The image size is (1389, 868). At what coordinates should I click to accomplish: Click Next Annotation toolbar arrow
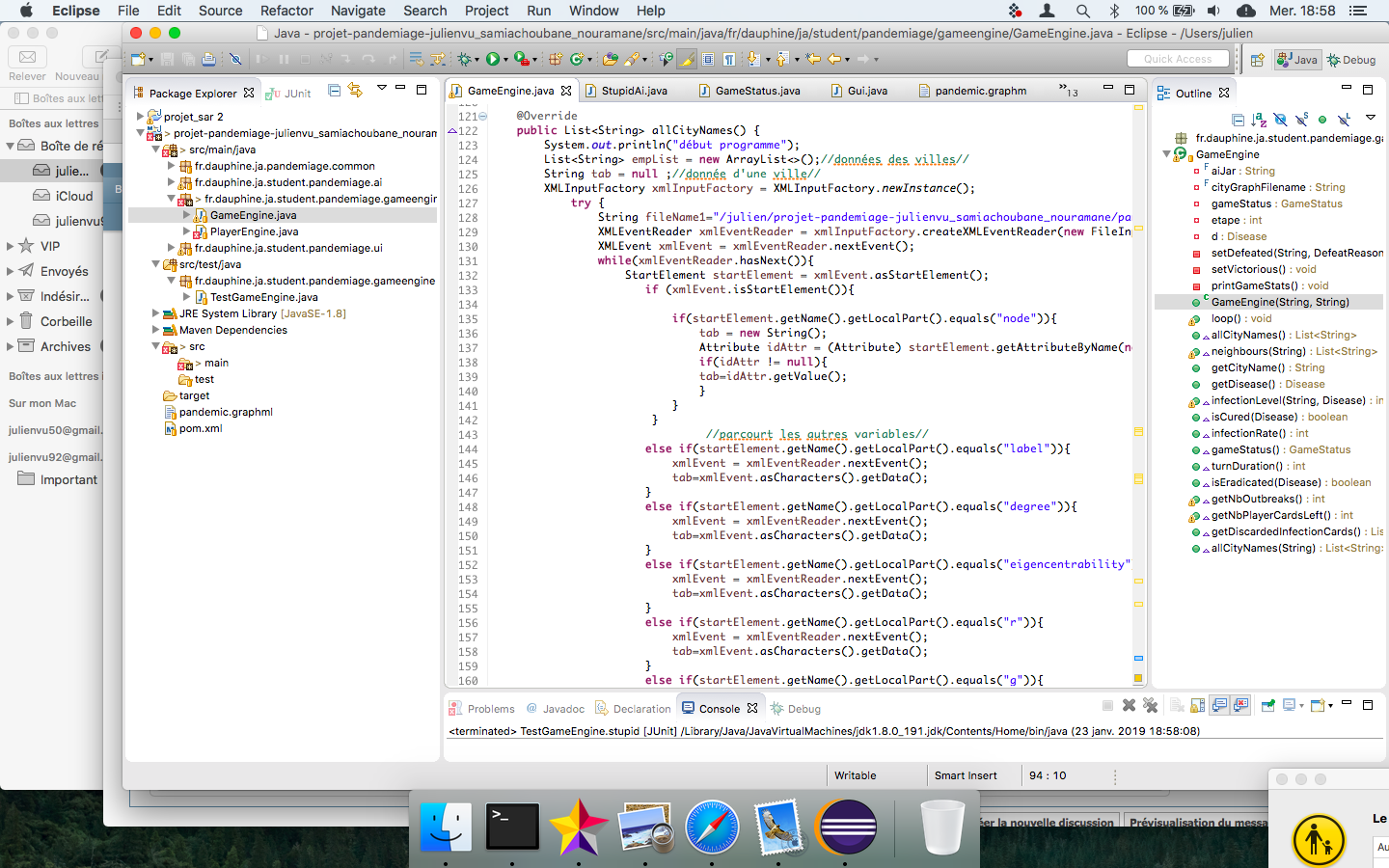[x=753, y=59]
